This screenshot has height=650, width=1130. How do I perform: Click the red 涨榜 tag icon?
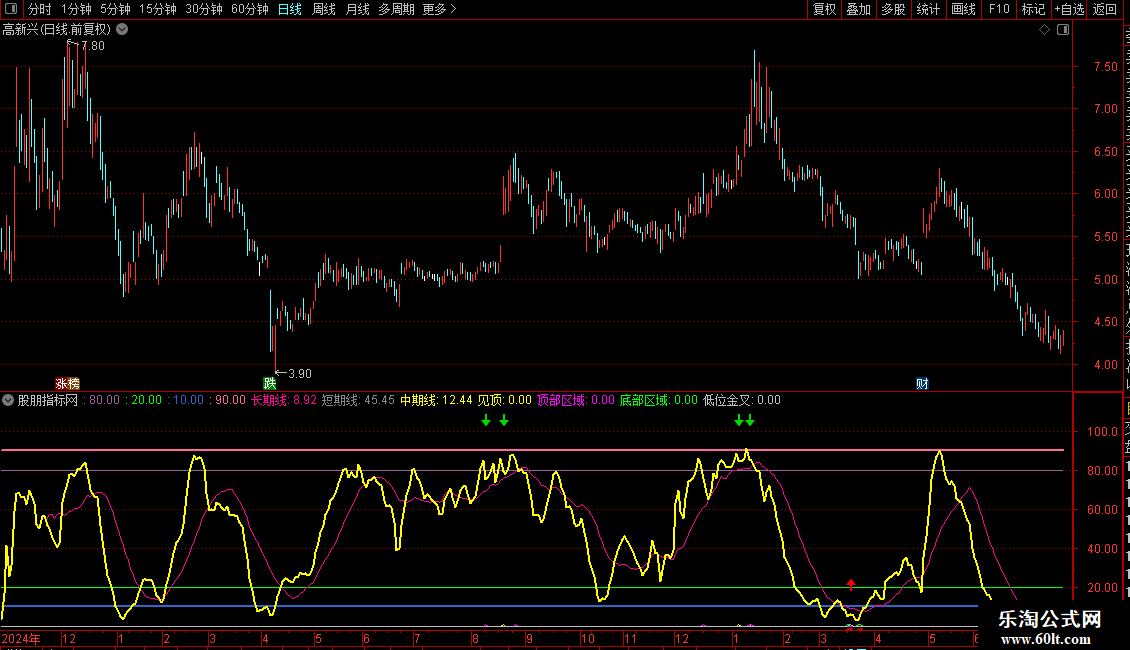(68, 383)
